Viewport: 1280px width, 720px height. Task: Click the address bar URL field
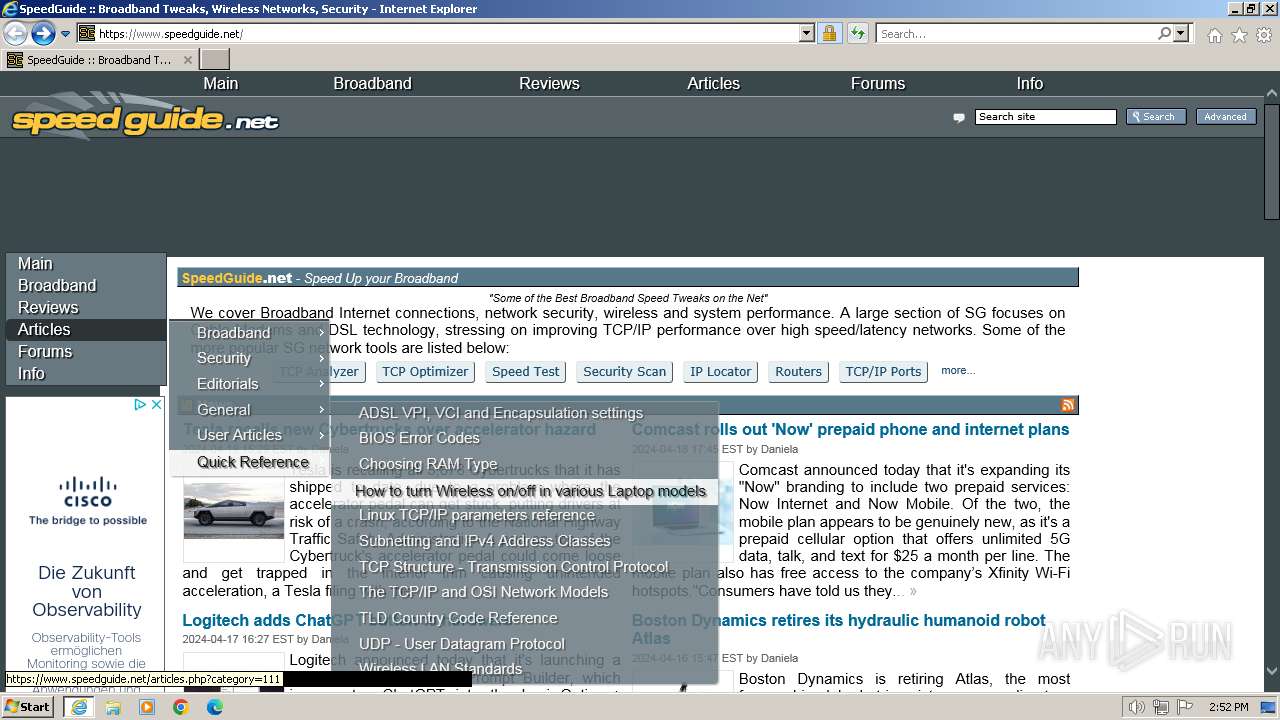point(447,33)
